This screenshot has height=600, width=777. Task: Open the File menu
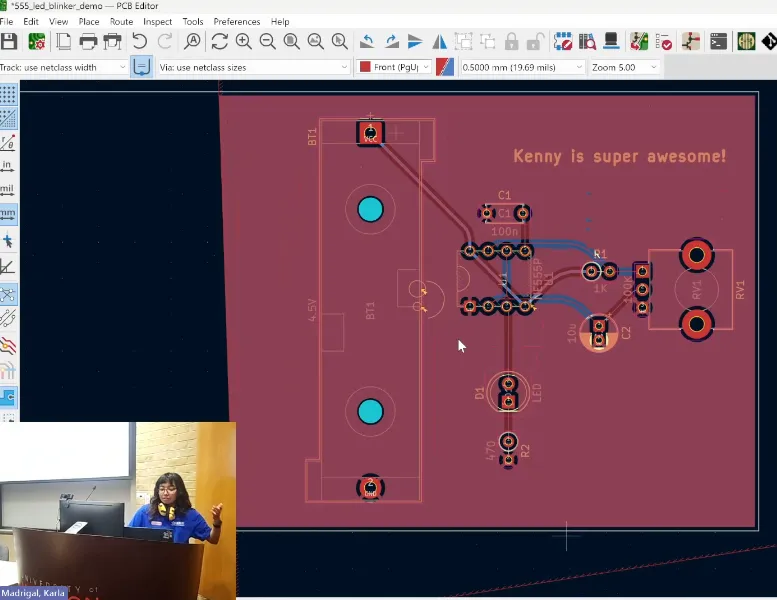(x=6, y=22)
